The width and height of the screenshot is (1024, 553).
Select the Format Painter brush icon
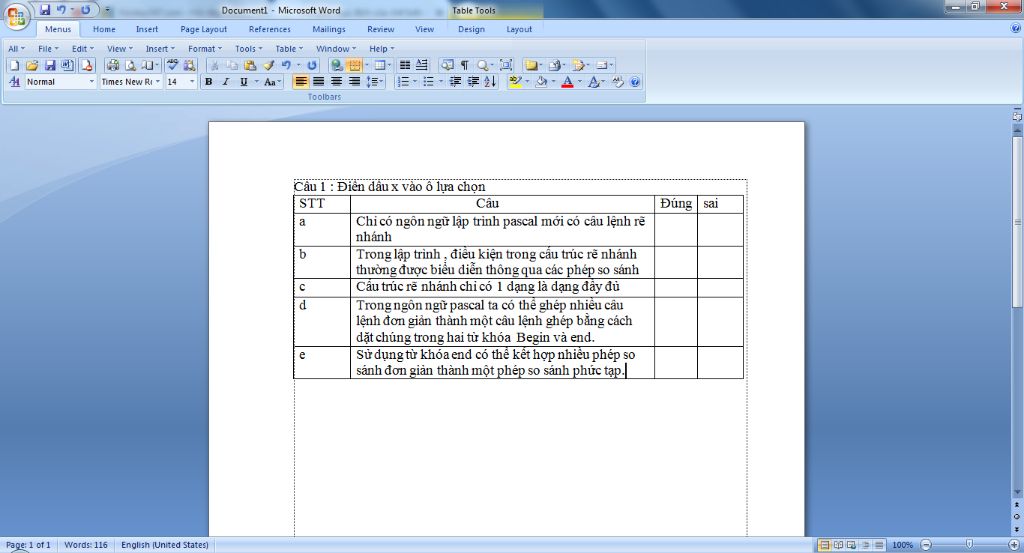[268, 65]
